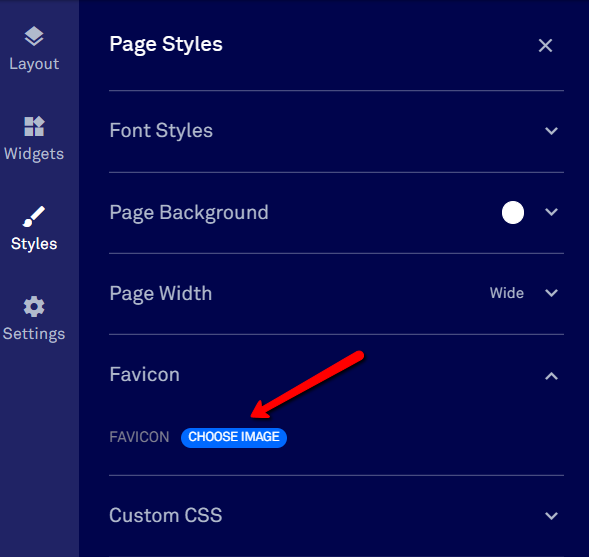Viewport: 589px width, 557px height.
Task: Click the Choose Image button
Action: (x=234, y=437)
